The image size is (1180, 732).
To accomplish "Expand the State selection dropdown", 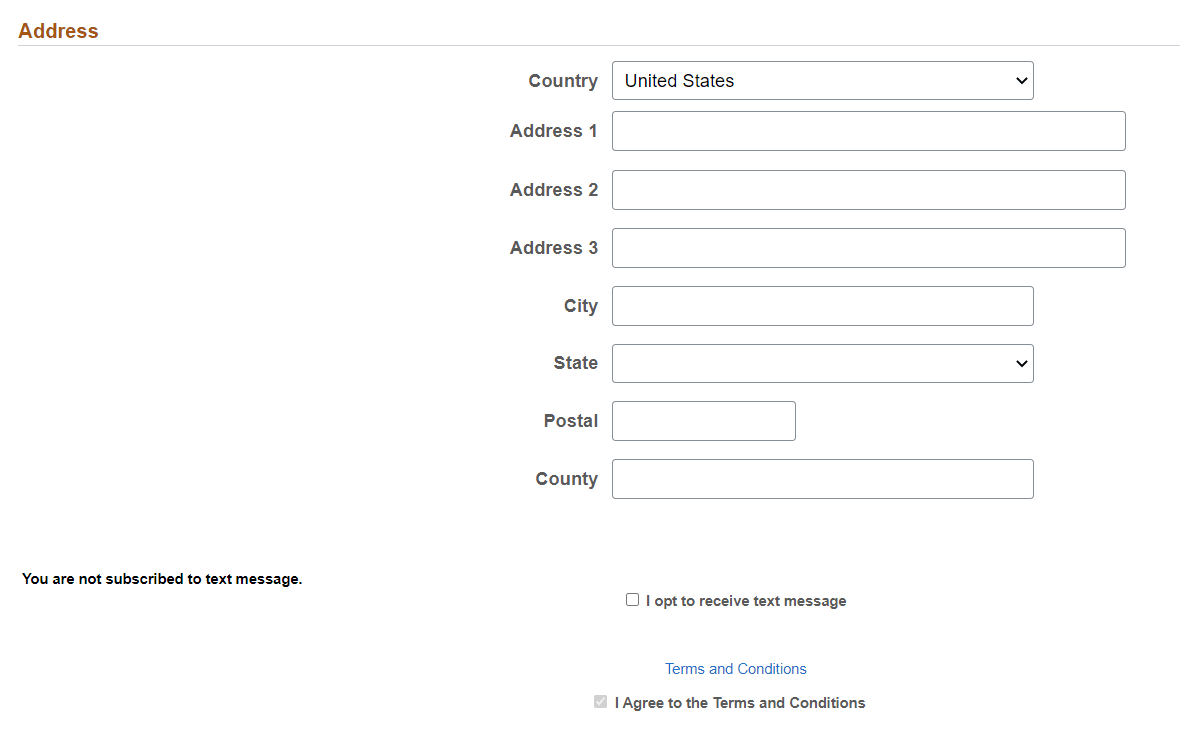I will coord(822,363).
